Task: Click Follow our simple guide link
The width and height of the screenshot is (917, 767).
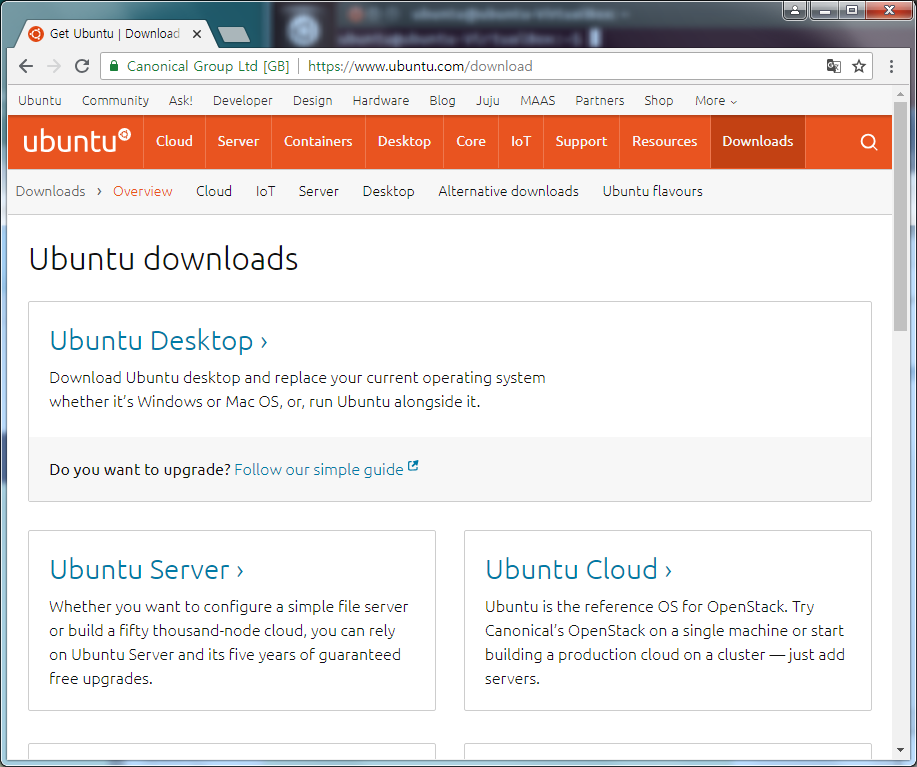Action: [x=319, y=469]
